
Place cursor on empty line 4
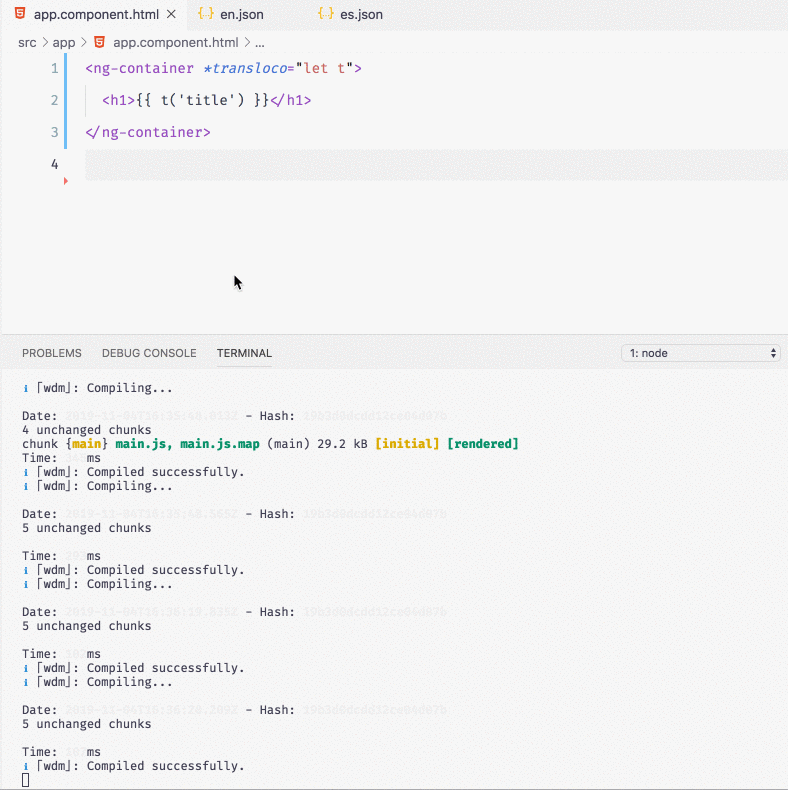(436, 164)
